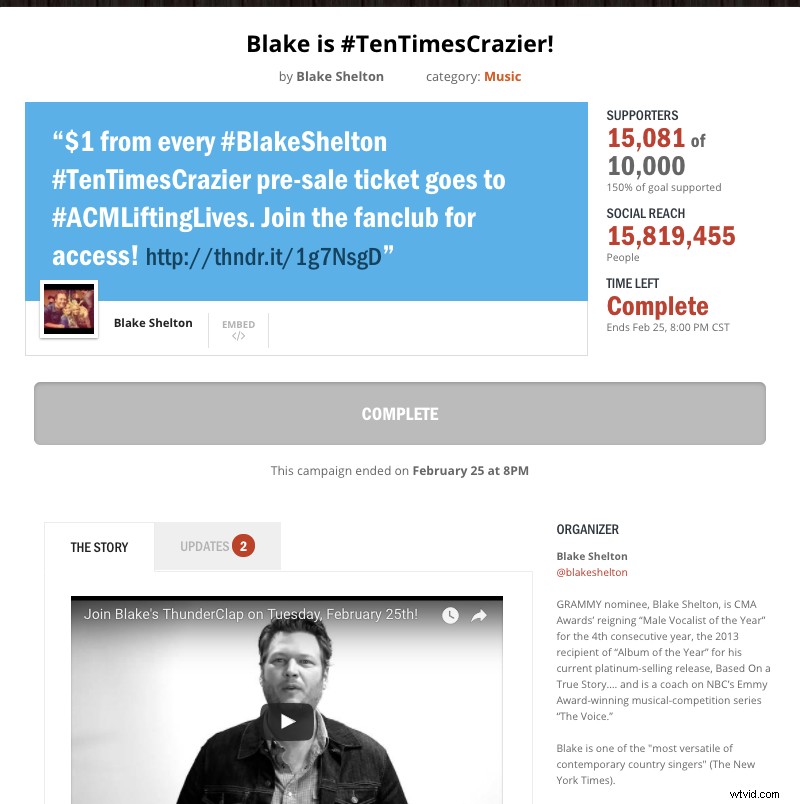Click the video Share arrow icon

[479, 615]
